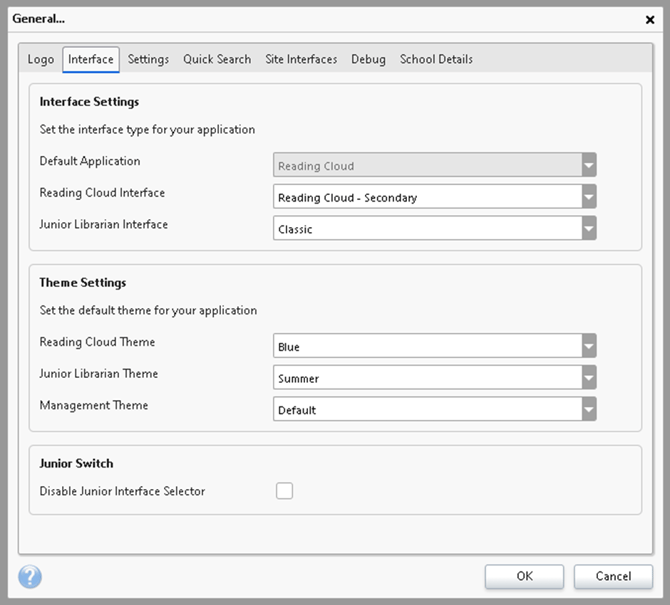
Task: Click the 'Junior Librarian Theme' label
Action: (99, 373)
